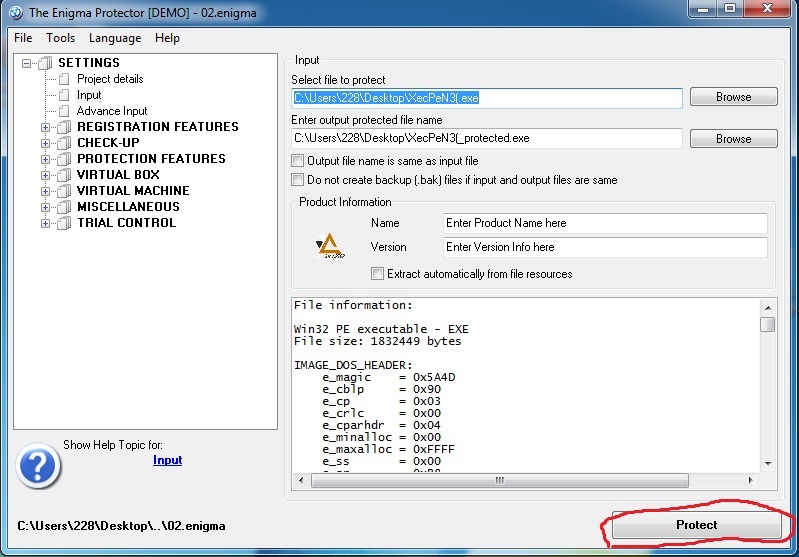Click the file information scroll down arrow
The image size is (799, 557).
[x=768, y=463]
